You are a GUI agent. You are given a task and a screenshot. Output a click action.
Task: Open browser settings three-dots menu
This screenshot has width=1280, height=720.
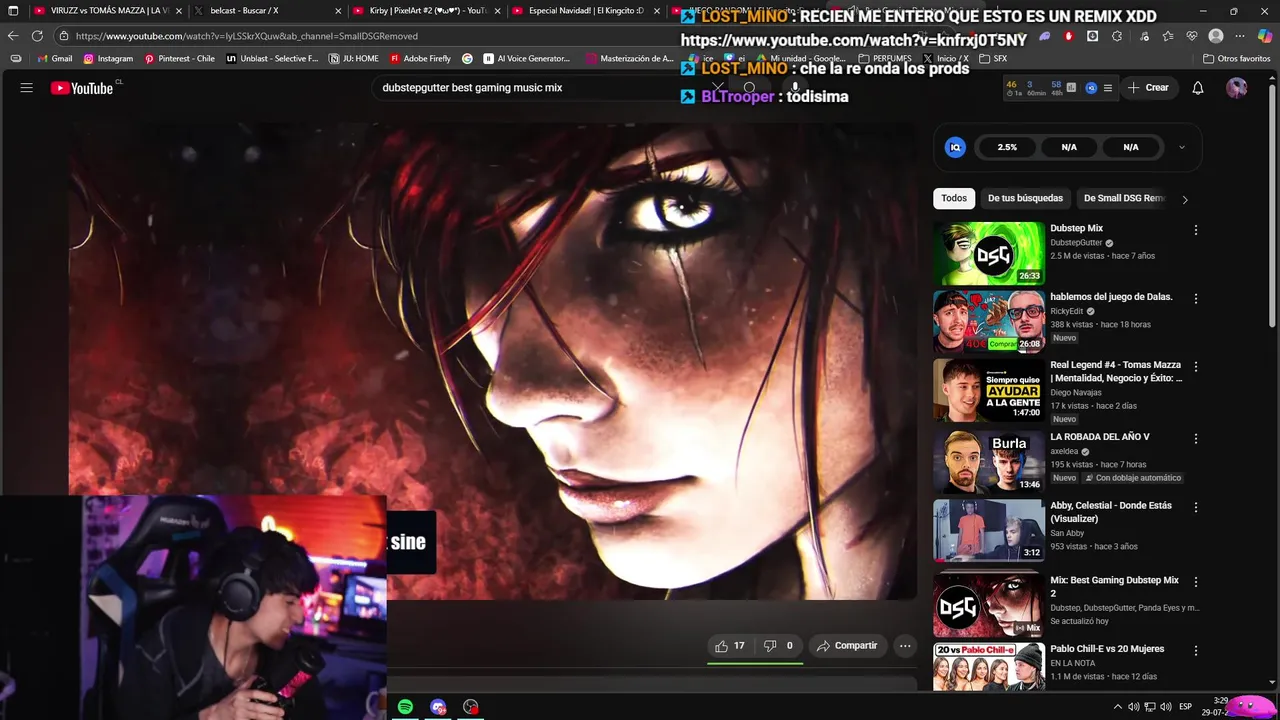pos(1240,36)
